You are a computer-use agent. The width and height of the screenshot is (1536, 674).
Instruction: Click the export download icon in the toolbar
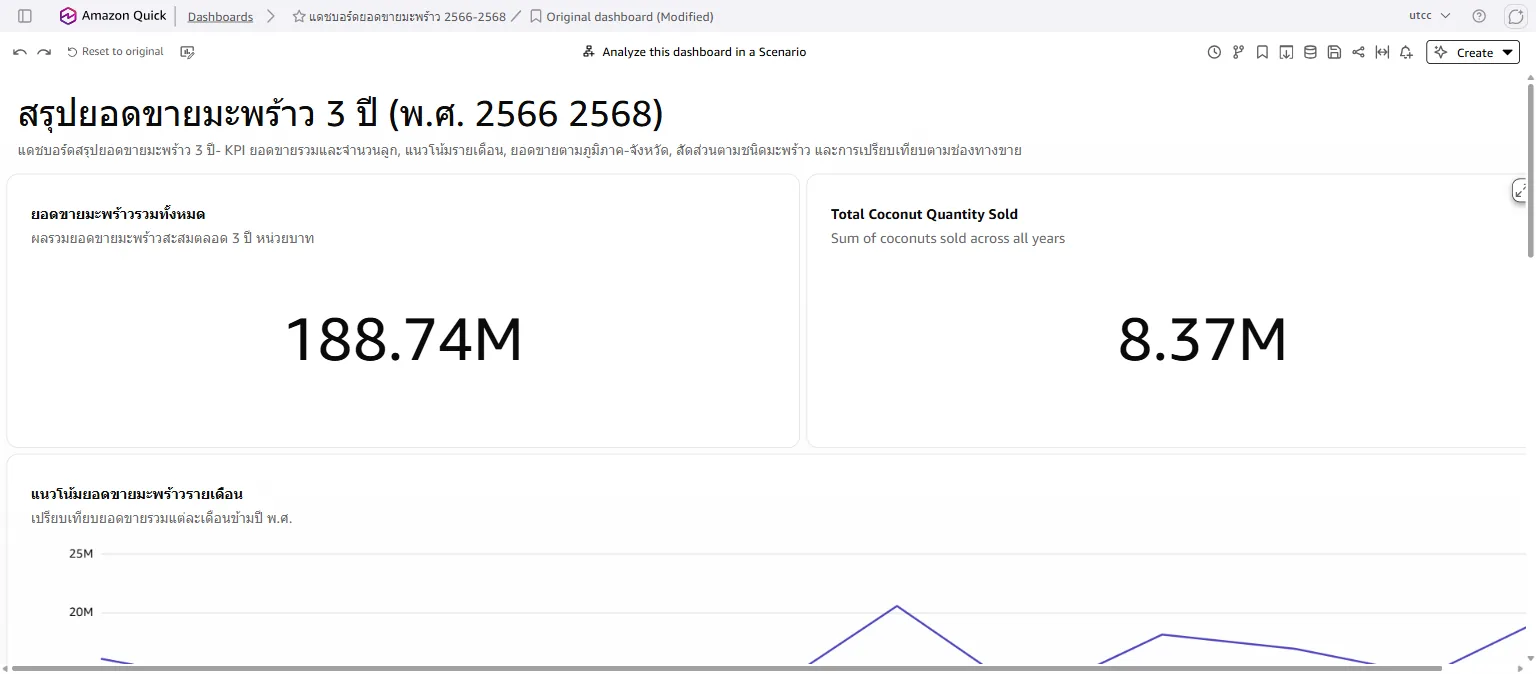click(1286, 52)
